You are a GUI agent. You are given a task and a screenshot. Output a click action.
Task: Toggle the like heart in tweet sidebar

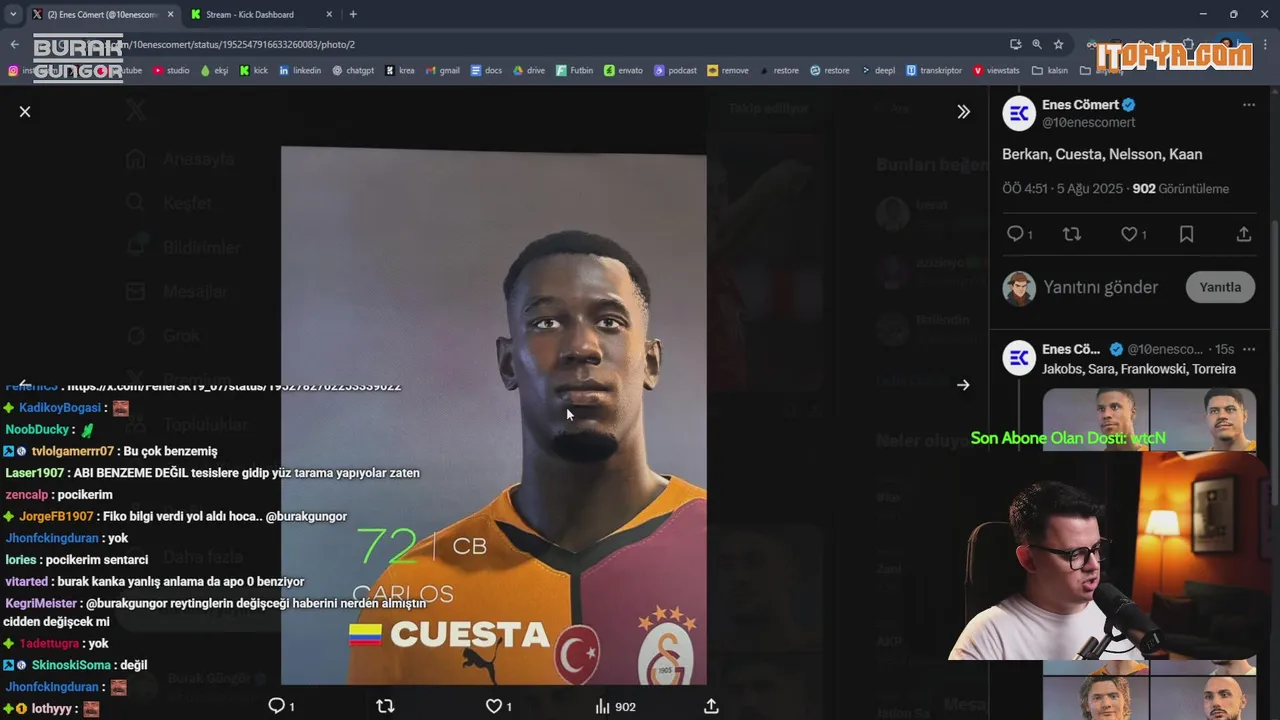pyautogui.click(x=1129, y=234)
